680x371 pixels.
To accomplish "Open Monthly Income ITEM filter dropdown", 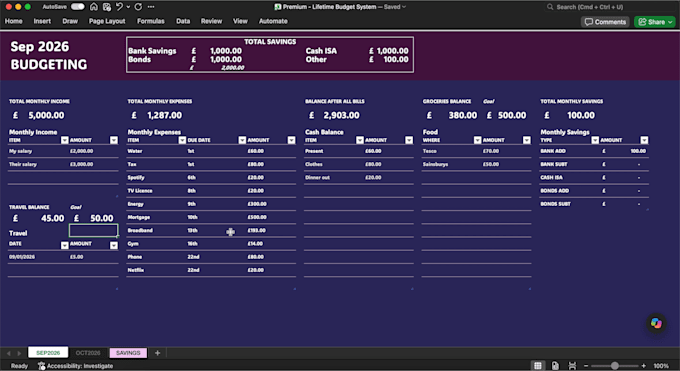I will click(65, 140).
